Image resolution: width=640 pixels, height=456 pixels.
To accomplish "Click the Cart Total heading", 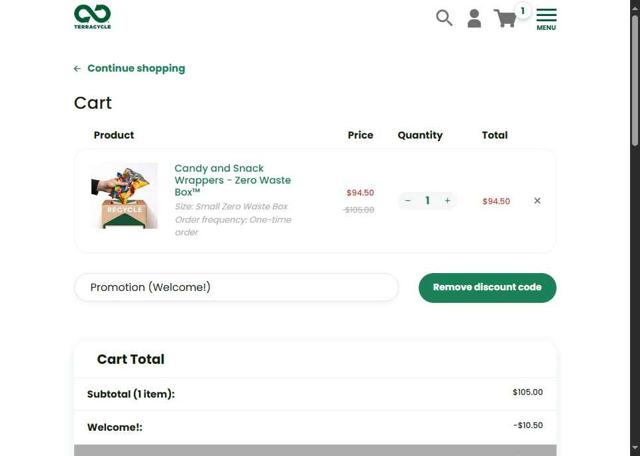I will [131, 360].
